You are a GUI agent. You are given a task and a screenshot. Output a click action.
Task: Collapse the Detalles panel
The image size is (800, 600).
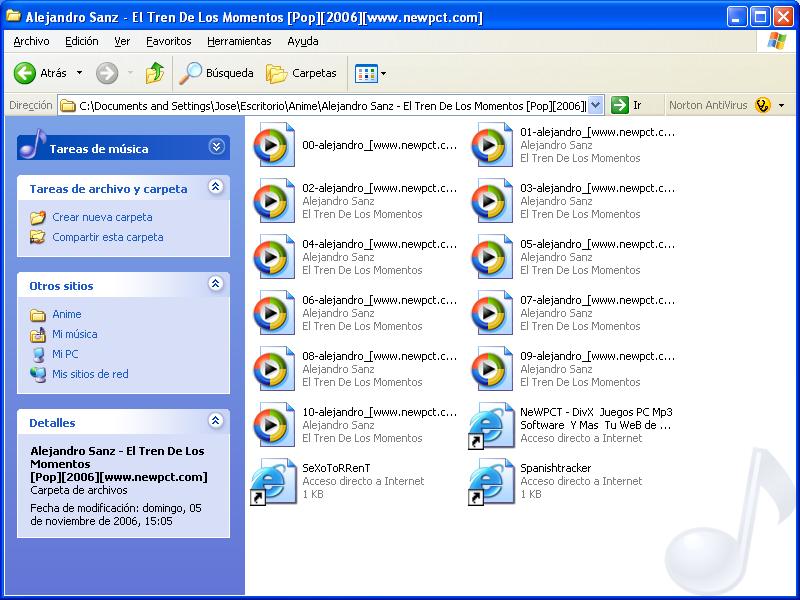(x=215, y=421)
